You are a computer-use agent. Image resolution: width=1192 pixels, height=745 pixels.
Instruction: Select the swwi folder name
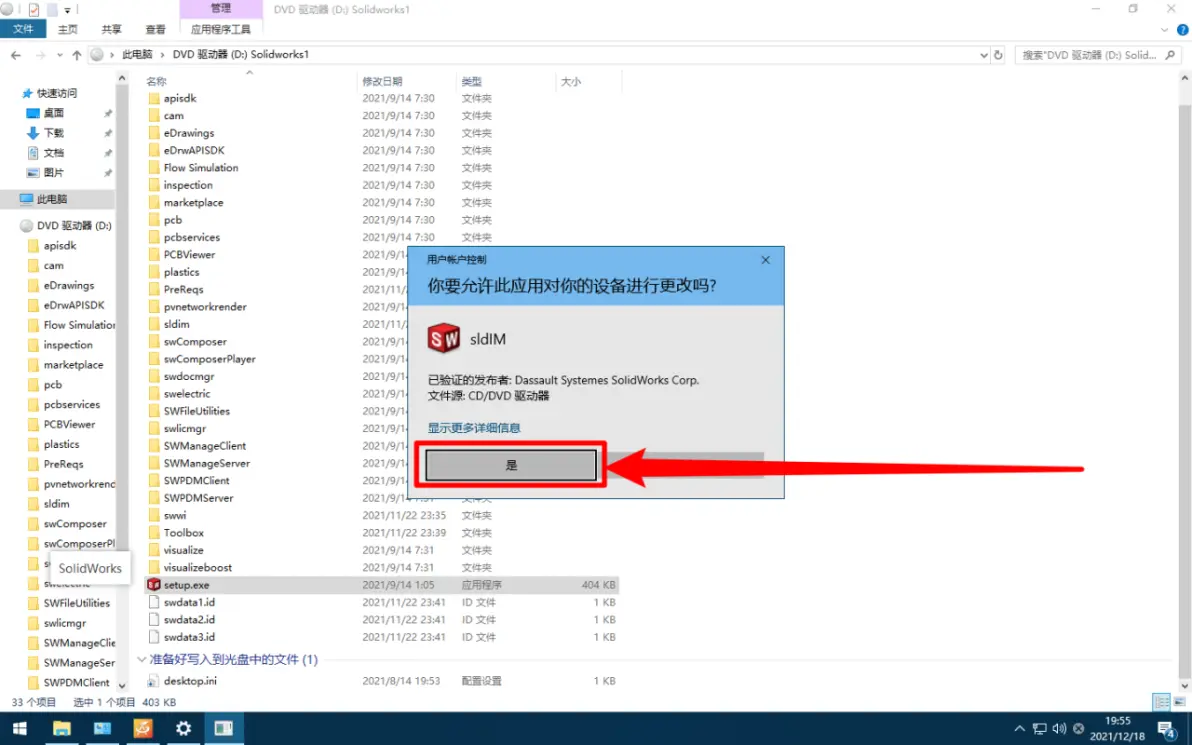coord(175,515)
